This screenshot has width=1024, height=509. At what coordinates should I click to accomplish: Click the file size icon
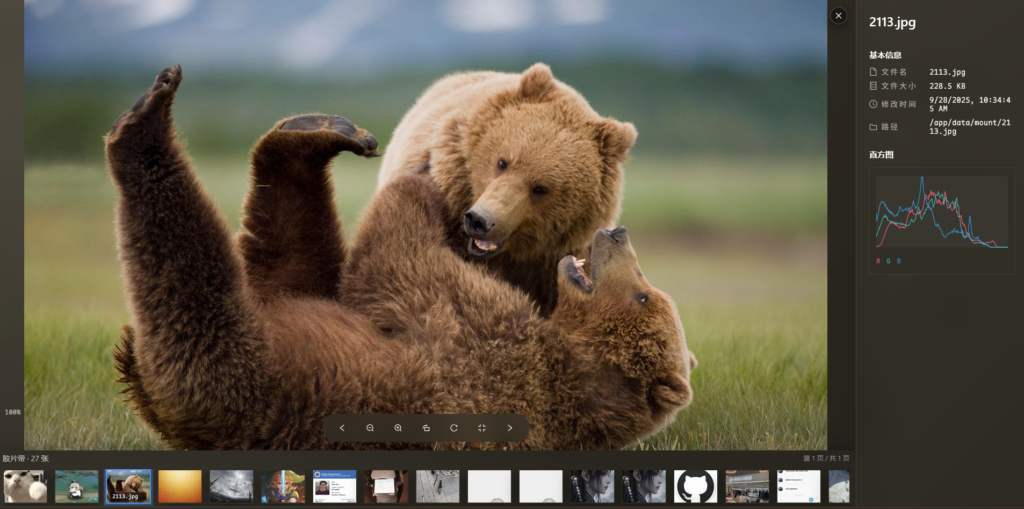873,87
